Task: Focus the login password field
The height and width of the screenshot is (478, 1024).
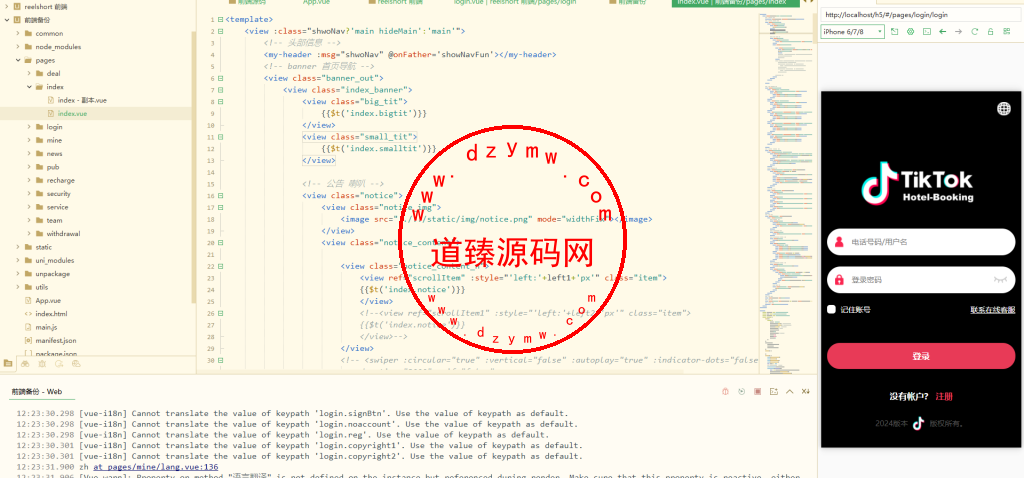Action: pos(921,279)
